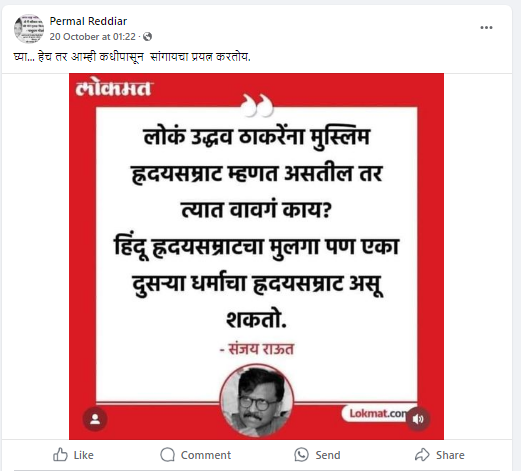Click the Comment speech bubble icon

[x=167, y=455]
